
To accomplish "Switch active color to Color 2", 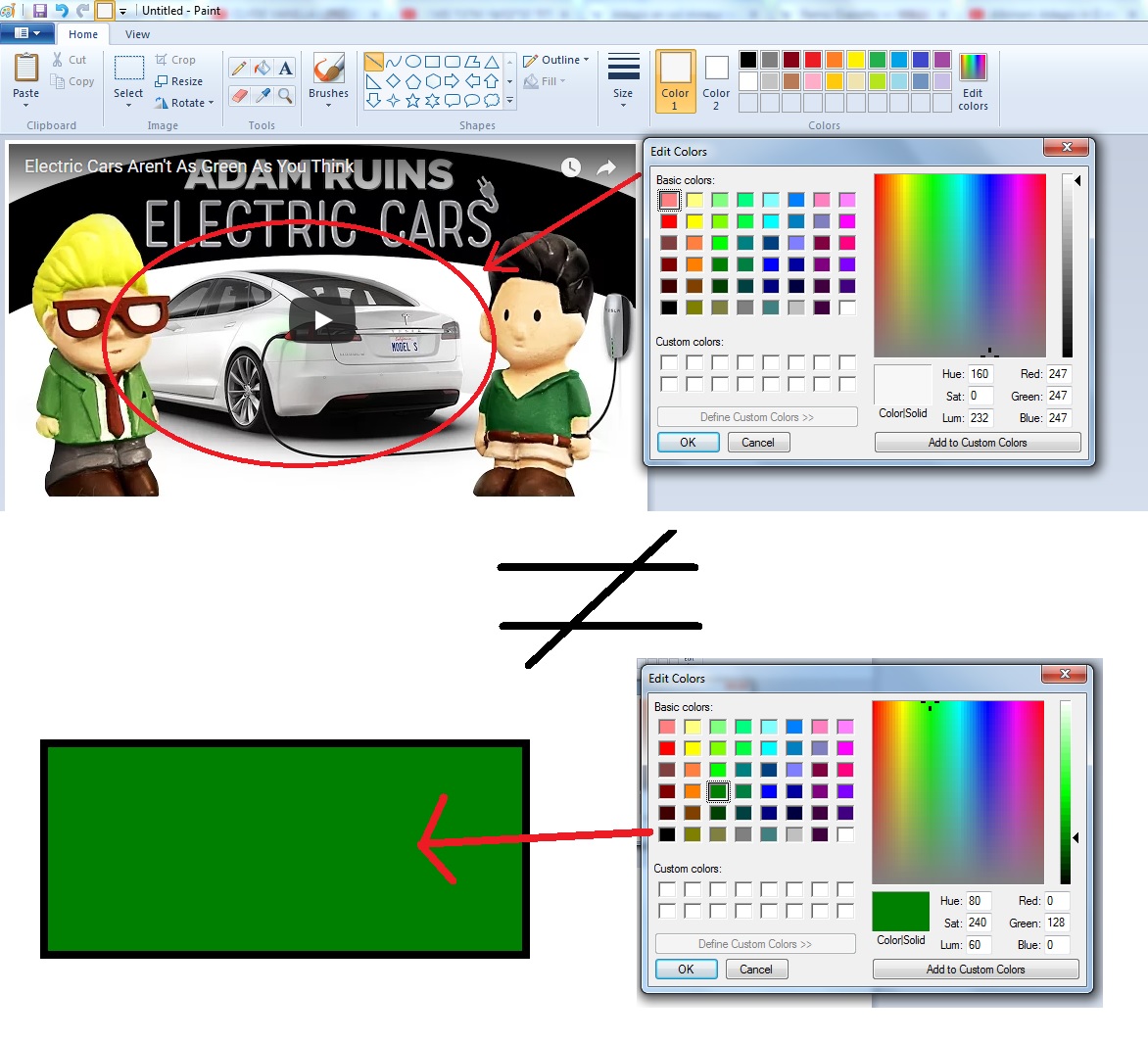I will coord(716,80).
